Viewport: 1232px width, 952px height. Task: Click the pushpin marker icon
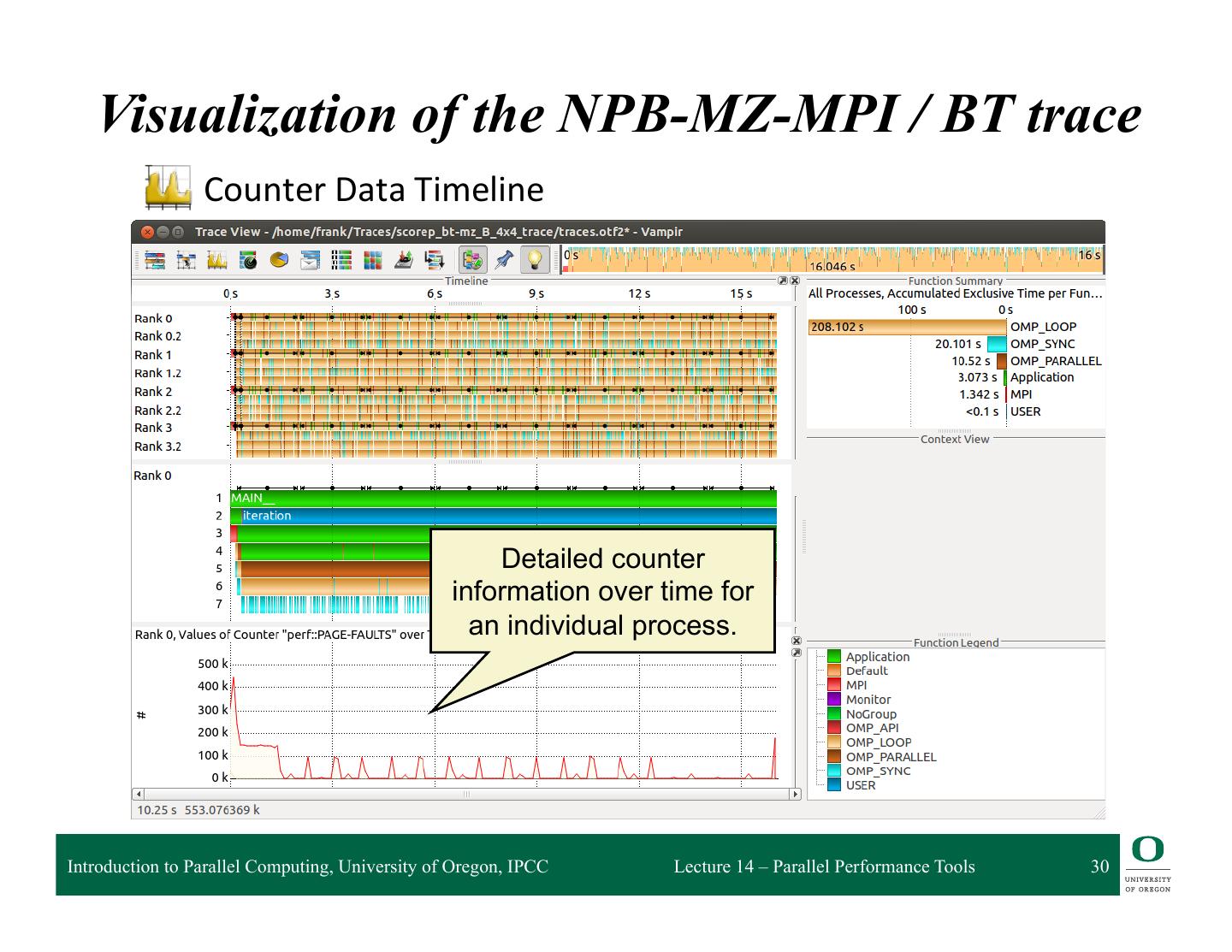[x=504, y=260]
